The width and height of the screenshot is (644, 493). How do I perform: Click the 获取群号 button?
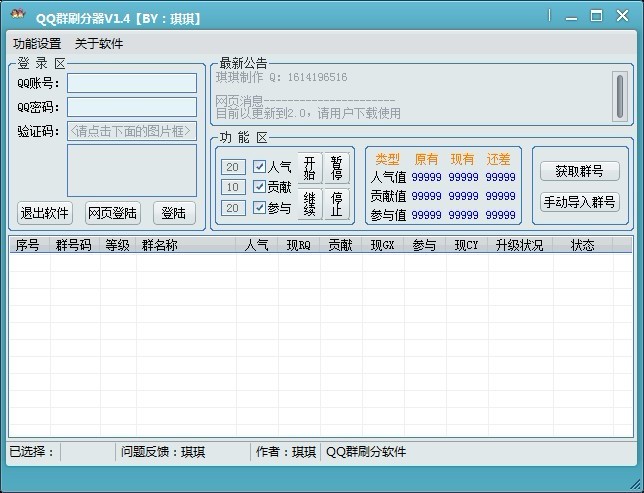point(580,171)
